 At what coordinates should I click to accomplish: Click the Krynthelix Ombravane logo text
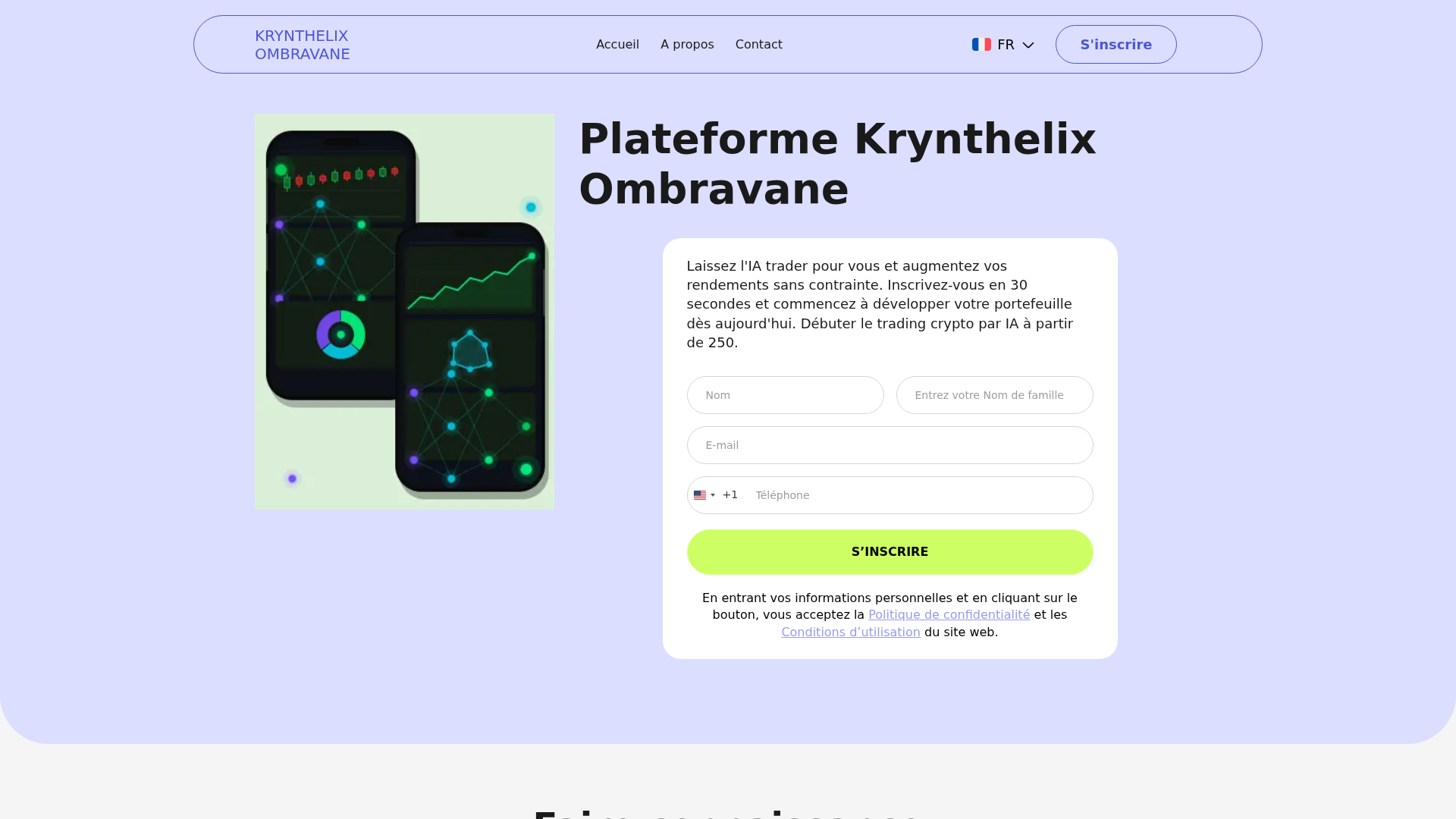pos(302,45)
